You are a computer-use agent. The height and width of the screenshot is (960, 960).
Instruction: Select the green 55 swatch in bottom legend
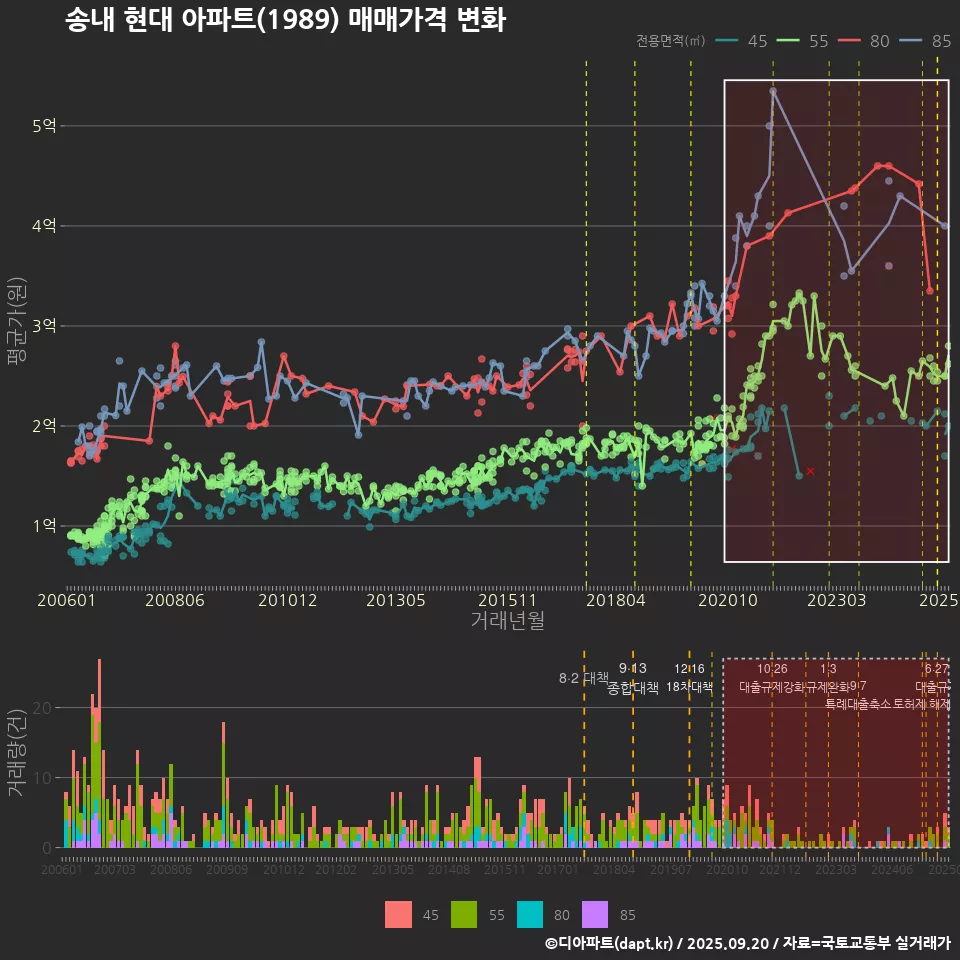465,914
